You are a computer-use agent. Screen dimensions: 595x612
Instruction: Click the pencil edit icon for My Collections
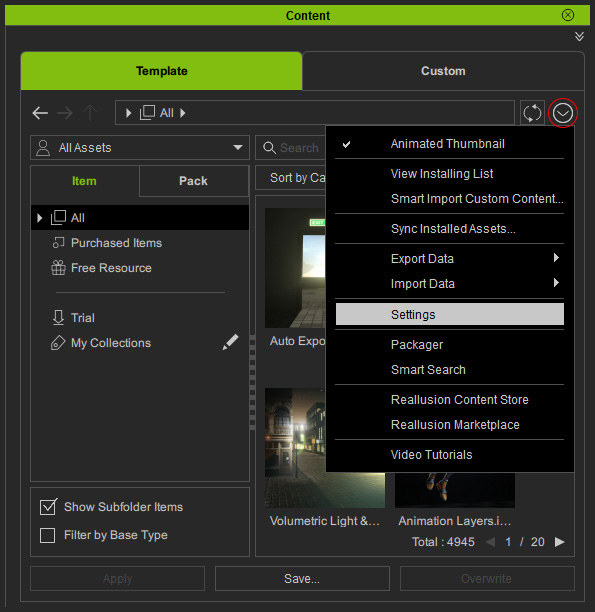tap(230, 342)
